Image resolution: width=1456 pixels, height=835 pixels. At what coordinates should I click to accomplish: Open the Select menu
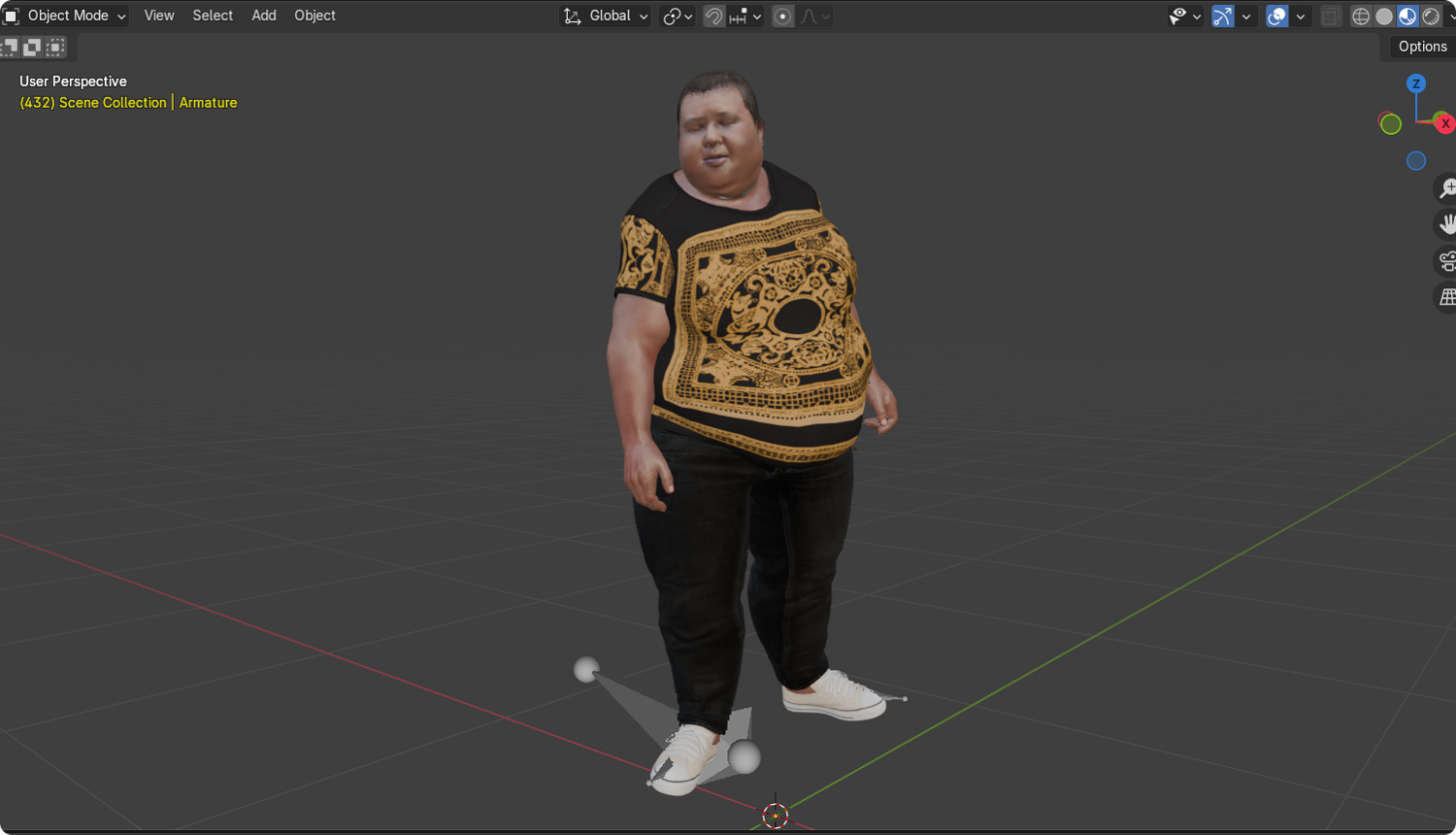tap(213, 16)
